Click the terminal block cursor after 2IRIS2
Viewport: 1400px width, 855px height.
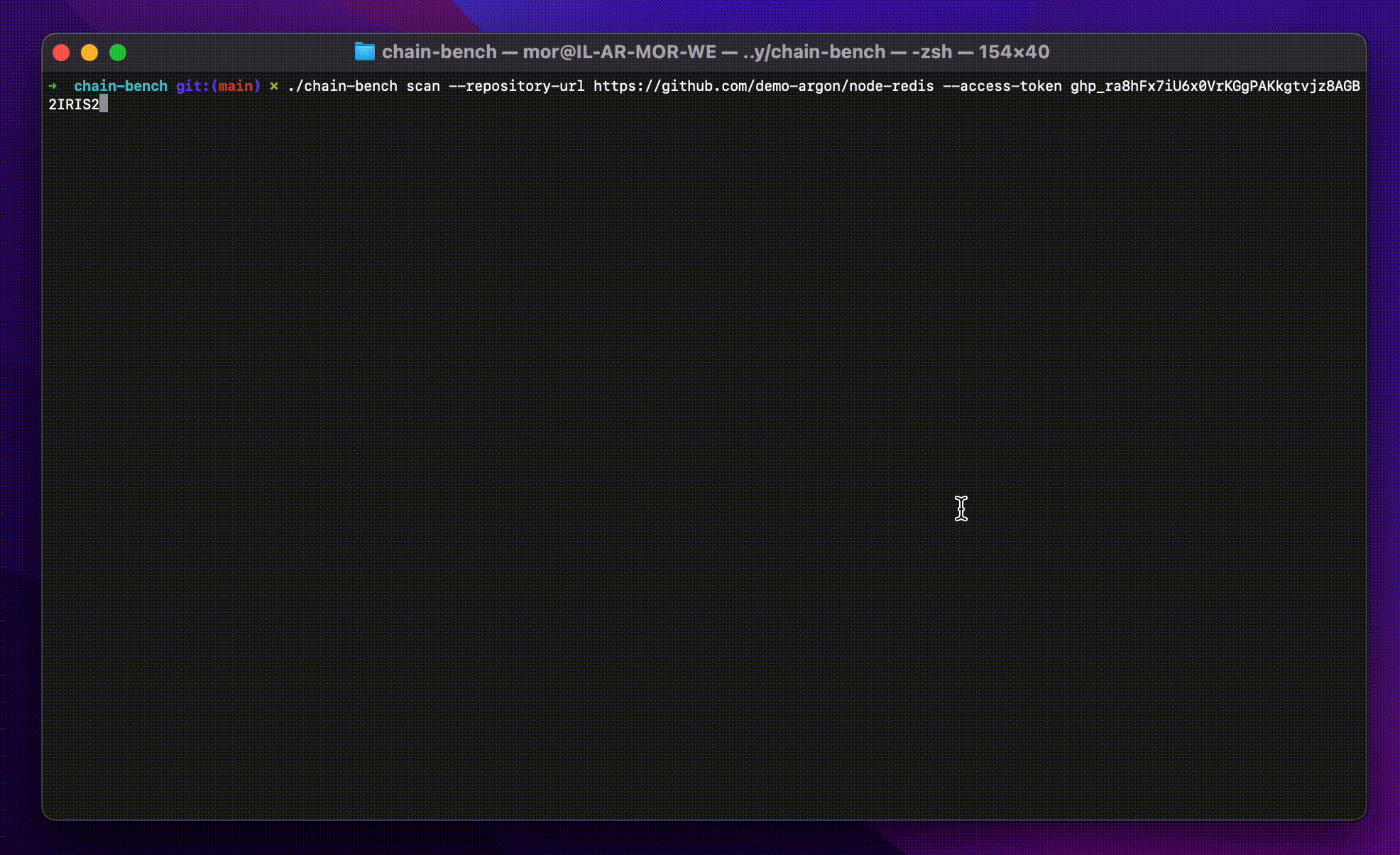(104, 104)
